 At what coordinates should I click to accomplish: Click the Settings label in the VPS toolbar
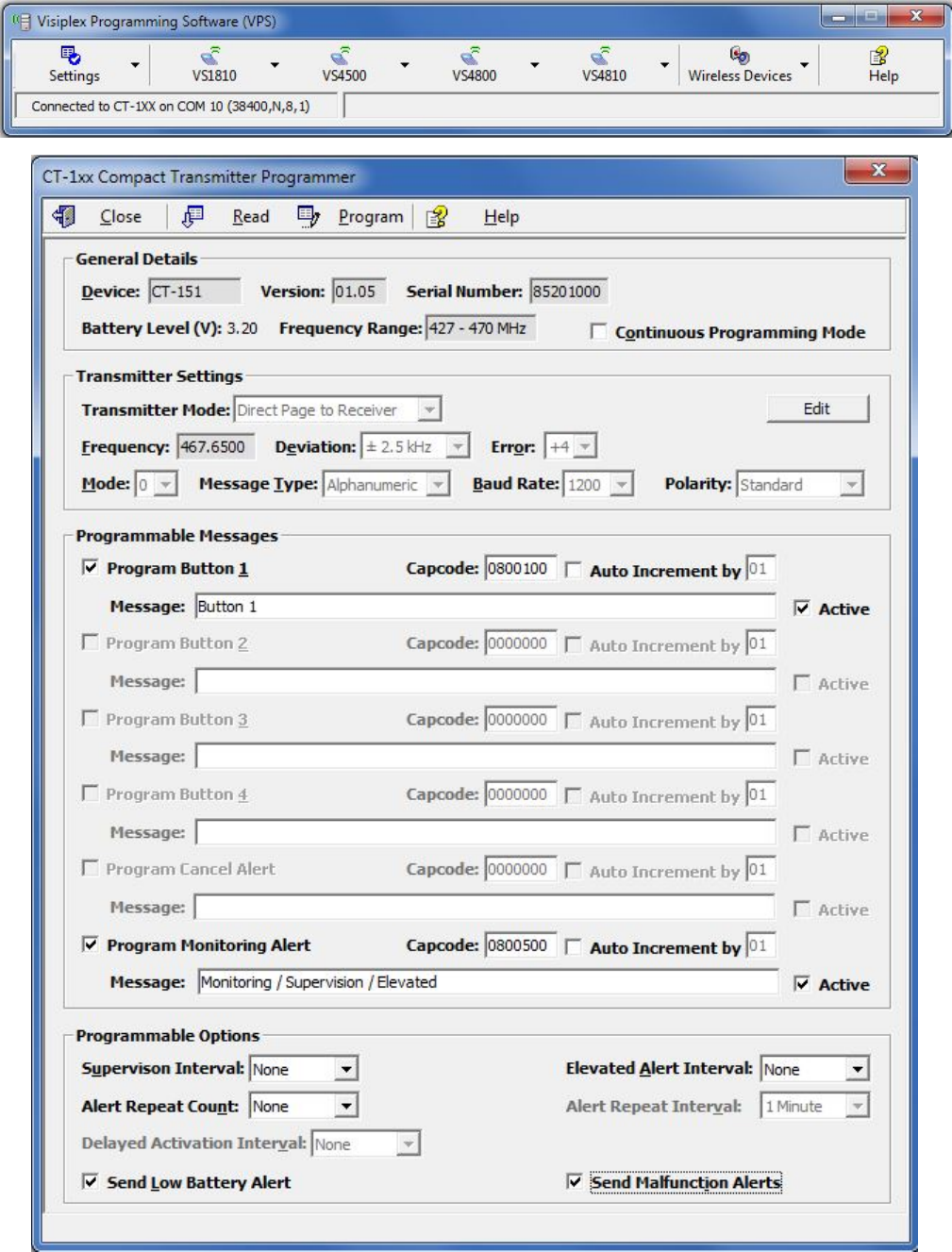click(74, 75)
